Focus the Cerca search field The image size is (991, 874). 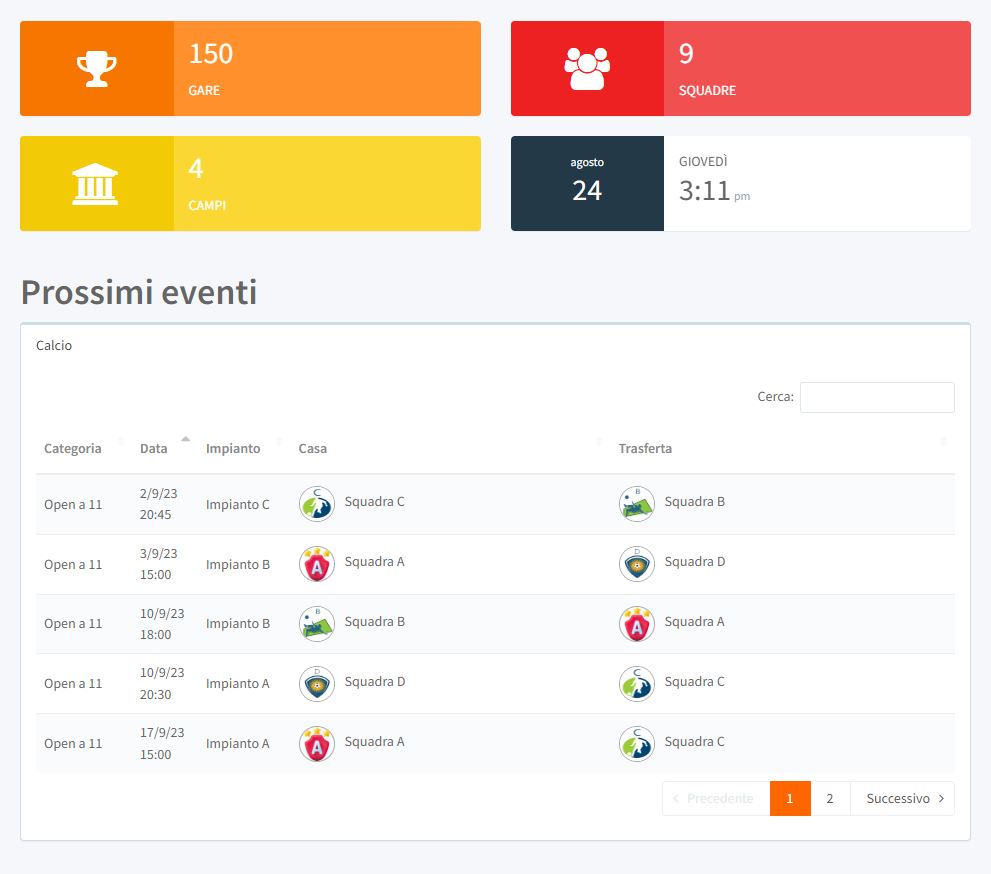(x=877, y=397)
